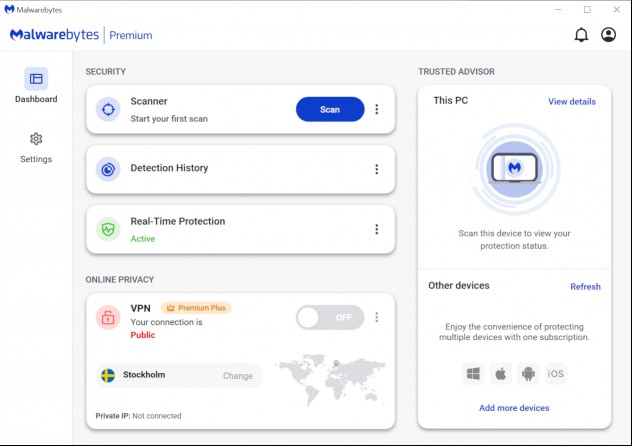The image size is (632, 446).
Task: Click the Active status text
Action: pos(143,239)
